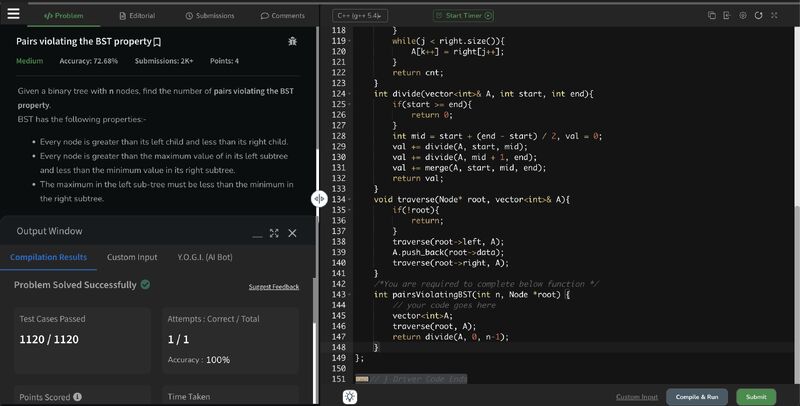Screen dimensions: 800x406
Task: Collapse code fold at line 135
Action: [349, 210]
